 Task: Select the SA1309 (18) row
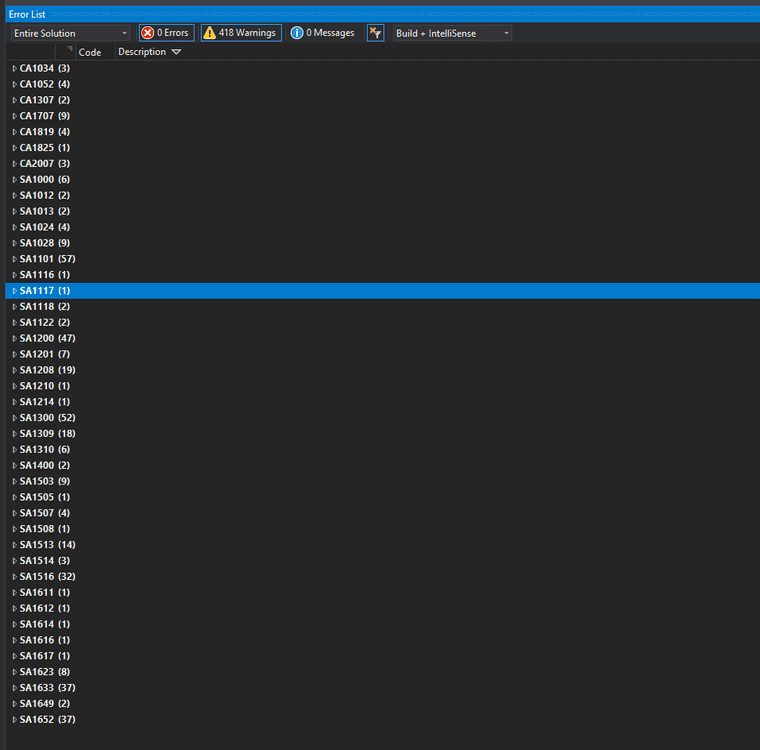tap(382, 433)
